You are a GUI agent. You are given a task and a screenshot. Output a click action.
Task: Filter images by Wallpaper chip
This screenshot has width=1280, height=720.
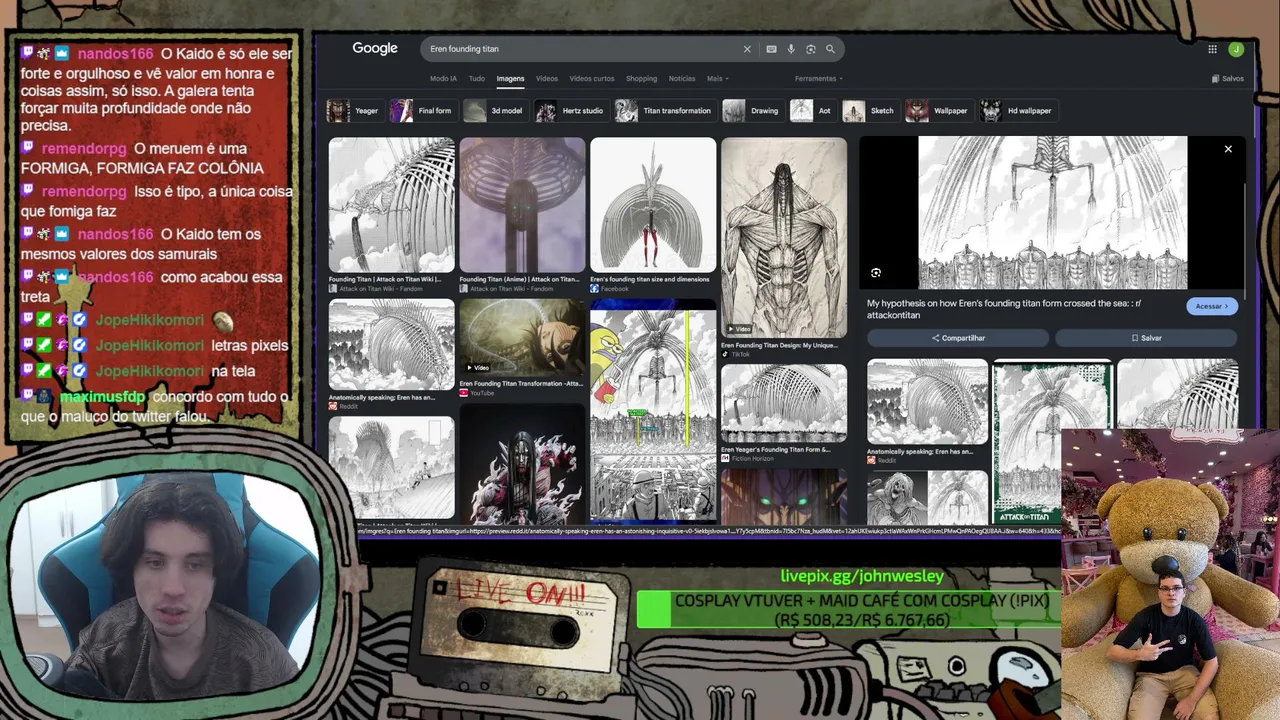click(x=938, y=111)
